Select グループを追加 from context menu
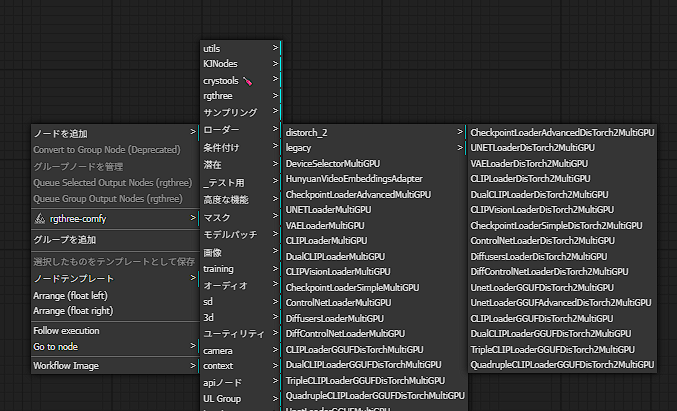 pyautogui.click(x=65, y=240)
